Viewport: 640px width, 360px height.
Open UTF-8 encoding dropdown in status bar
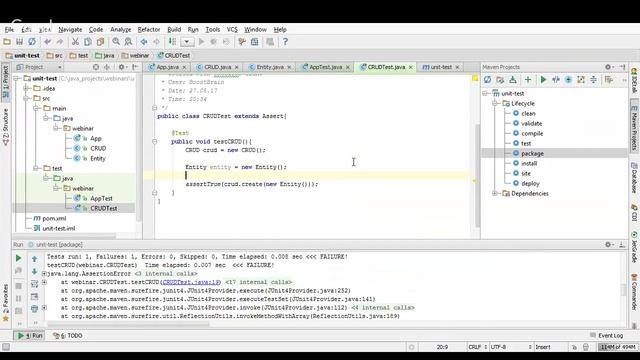pos(511,347)
